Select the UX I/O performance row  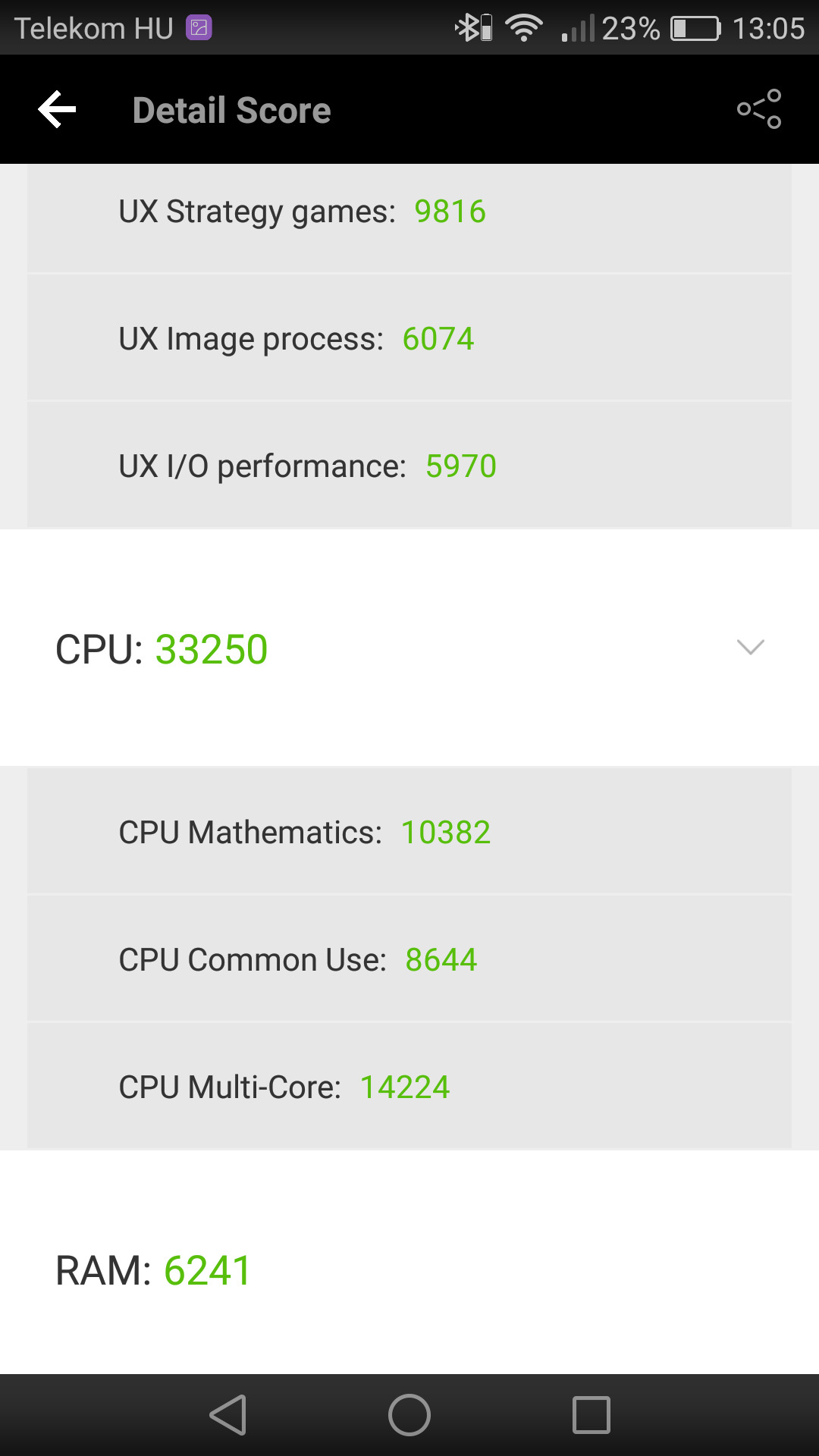[x=409, y=466]
